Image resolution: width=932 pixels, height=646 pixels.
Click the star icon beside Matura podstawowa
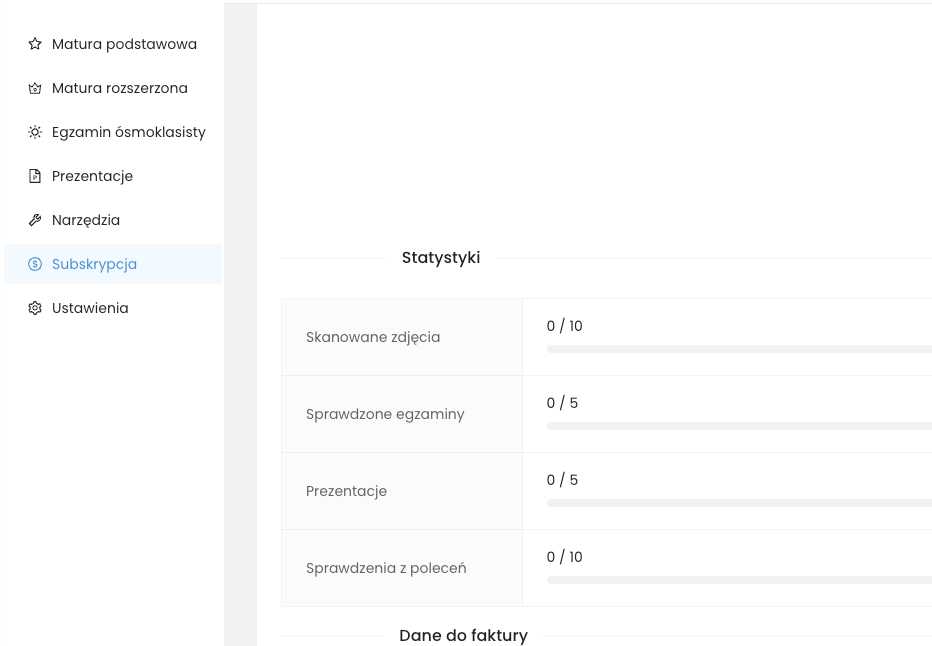pyautogui.click(x=35, y=44)
